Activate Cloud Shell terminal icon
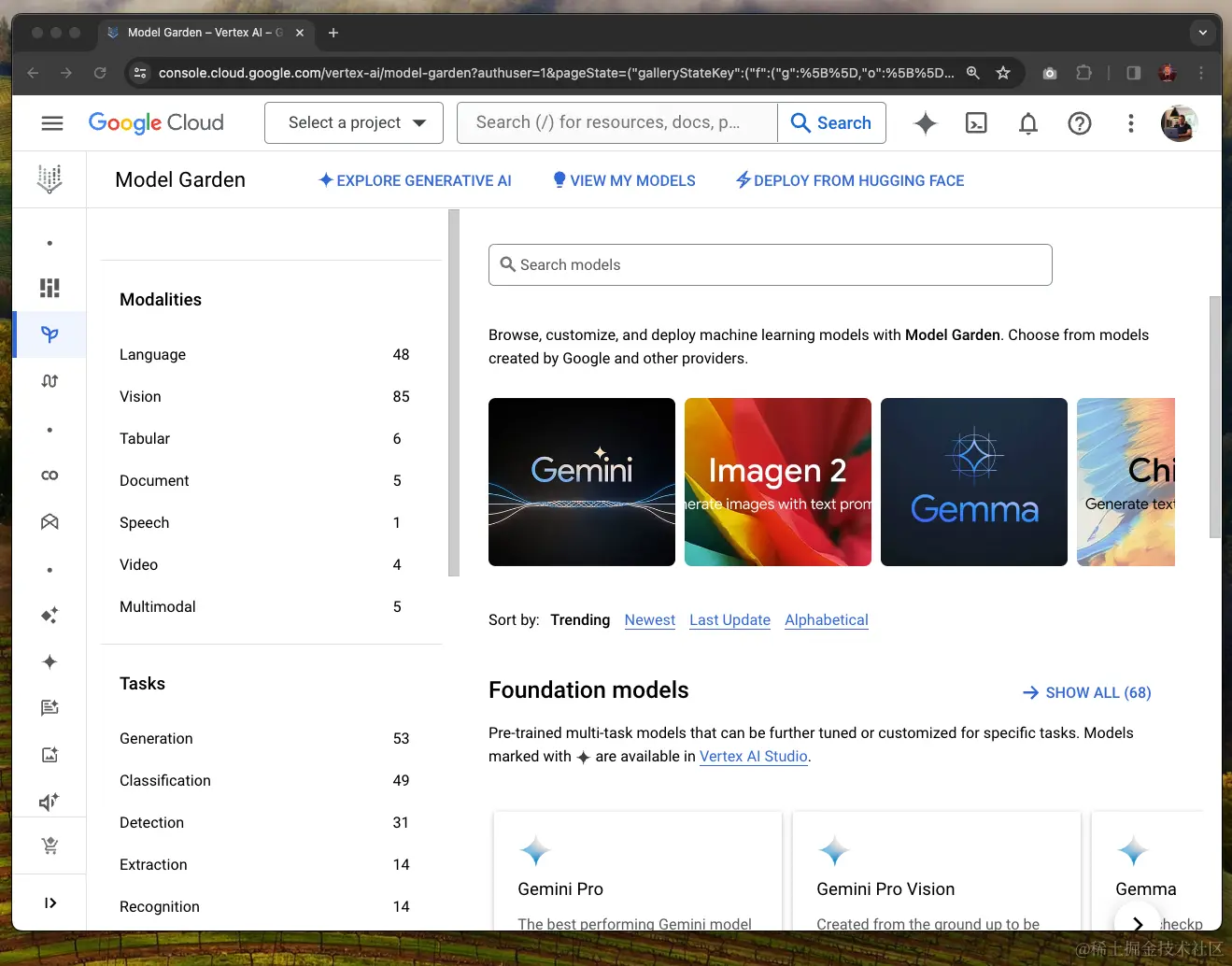1232x966 pixels. click(976, 122)
